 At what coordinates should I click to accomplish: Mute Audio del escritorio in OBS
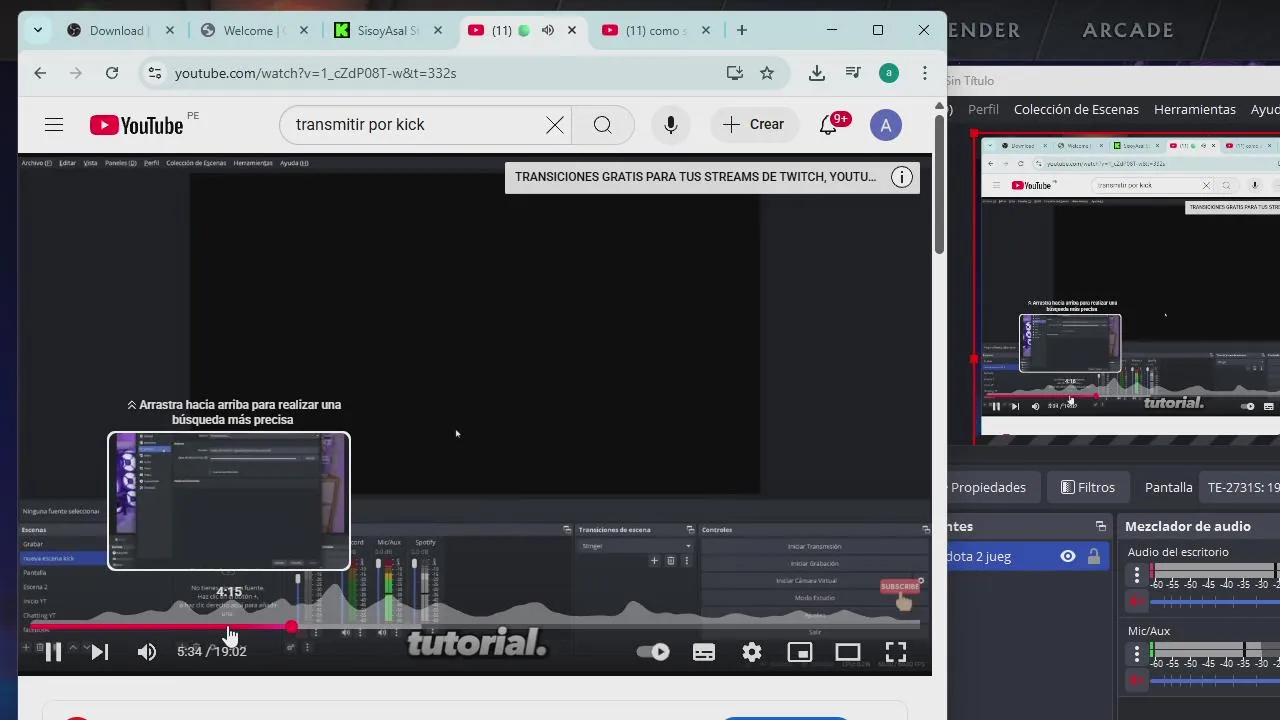(1137, 601)
